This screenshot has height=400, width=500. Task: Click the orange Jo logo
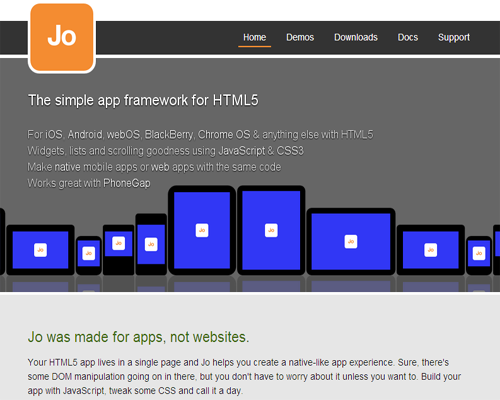[62, 37]
